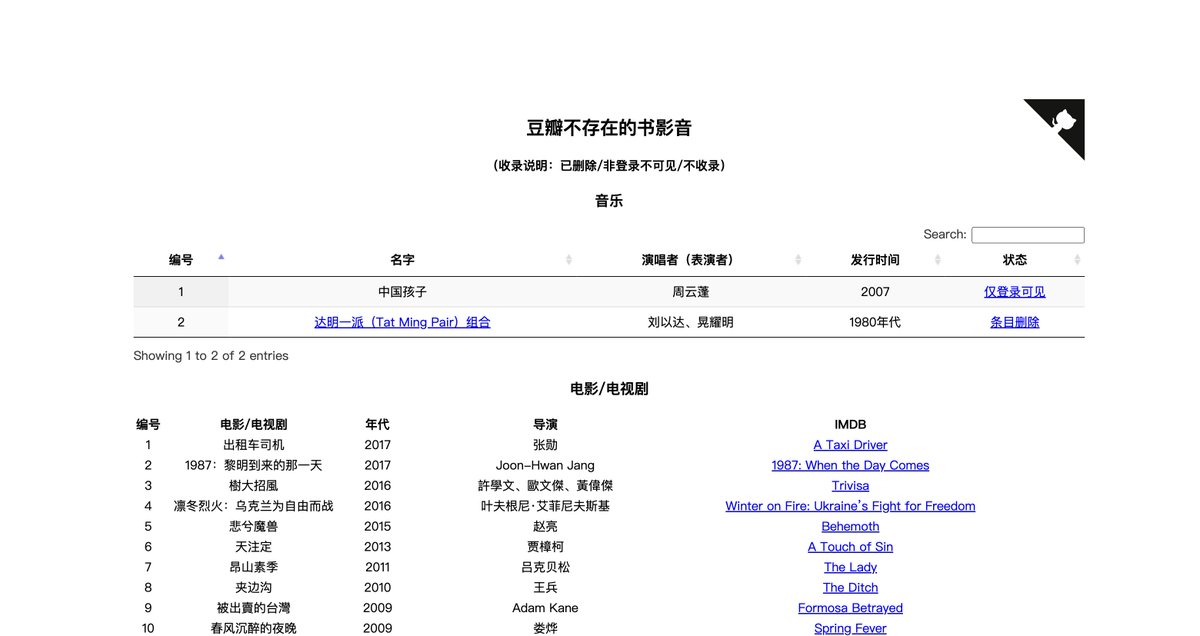Sort music table by 发行时间 header
The width and height of the screenshot is (1200, 636).
point(875,260)
